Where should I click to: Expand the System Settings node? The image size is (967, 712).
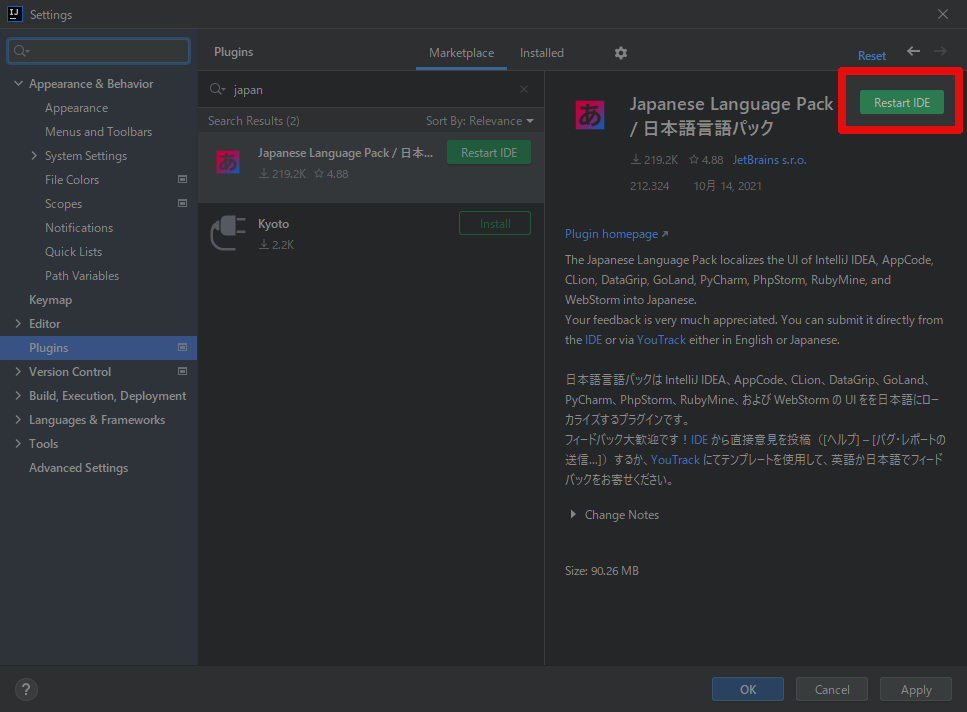point(34,155)
